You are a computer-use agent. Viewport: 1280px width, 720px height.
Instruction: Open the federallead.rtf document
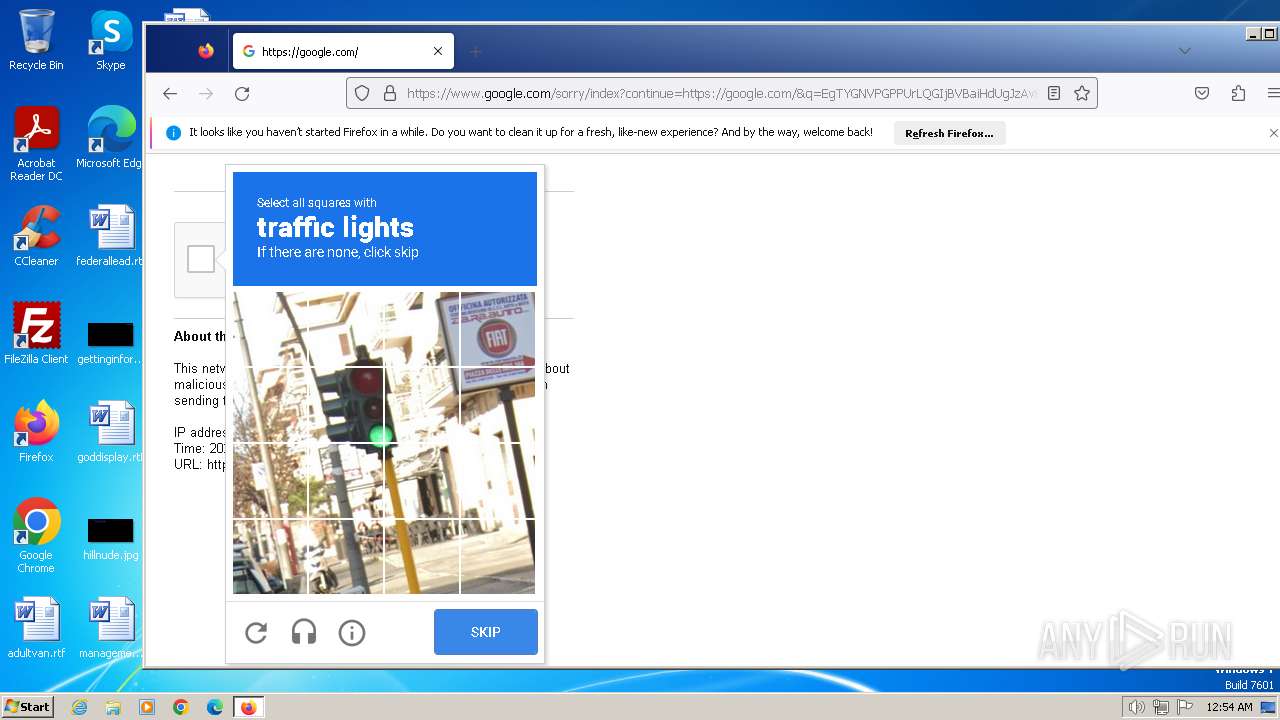pos(110,236)
